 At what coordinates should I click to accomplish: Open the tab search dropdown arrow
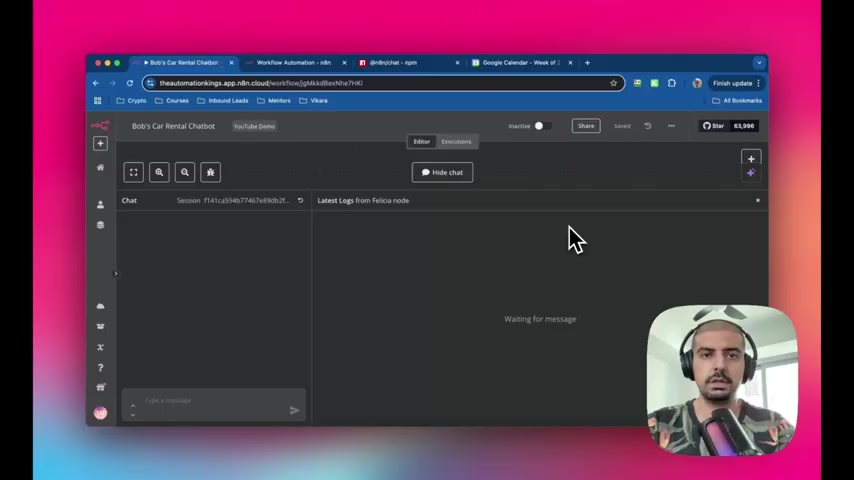[x=759, y=63]
